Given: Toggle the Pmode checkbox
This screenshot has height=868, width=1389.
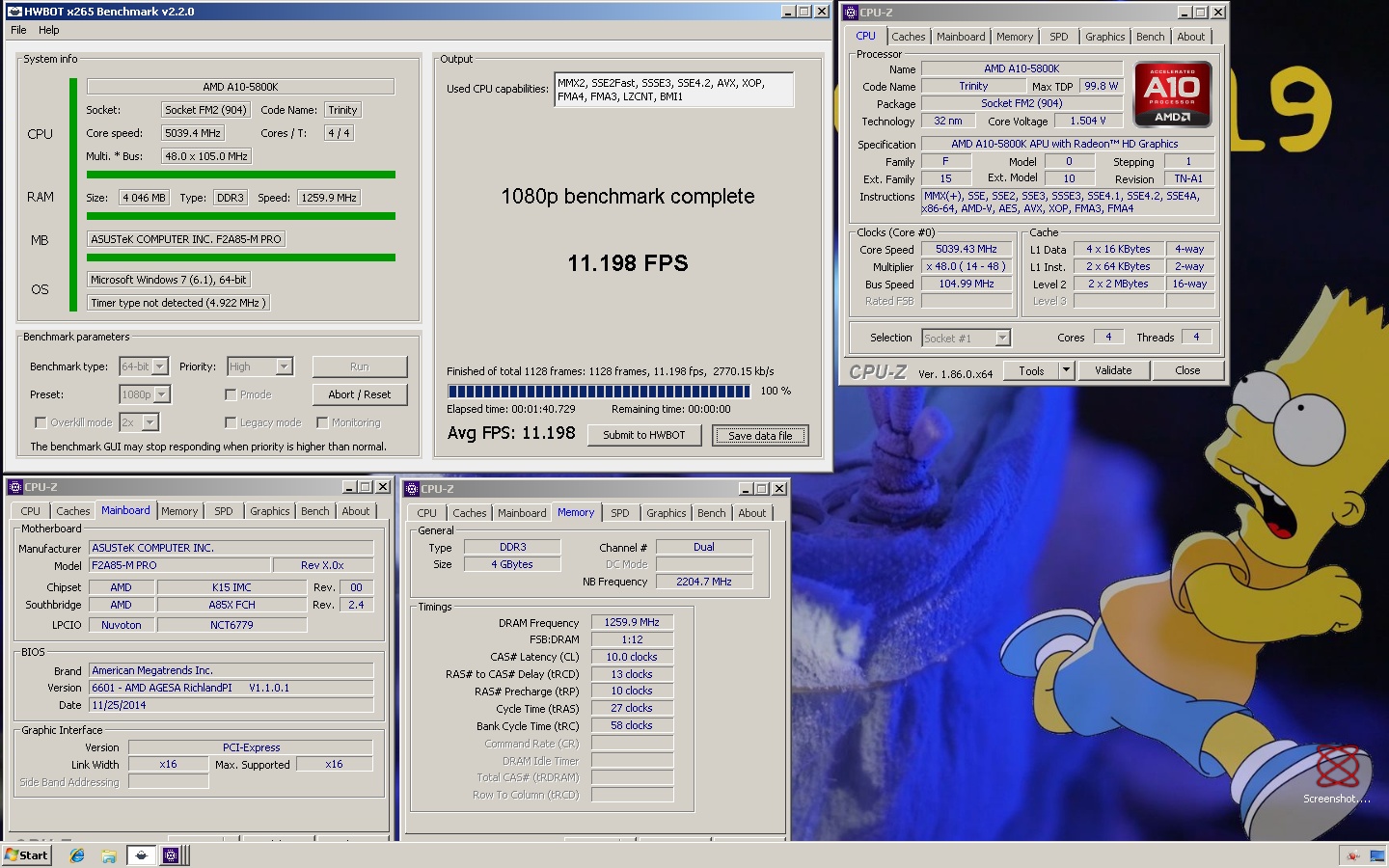Looking at the screenshot, I should click(x=231, y=394).
